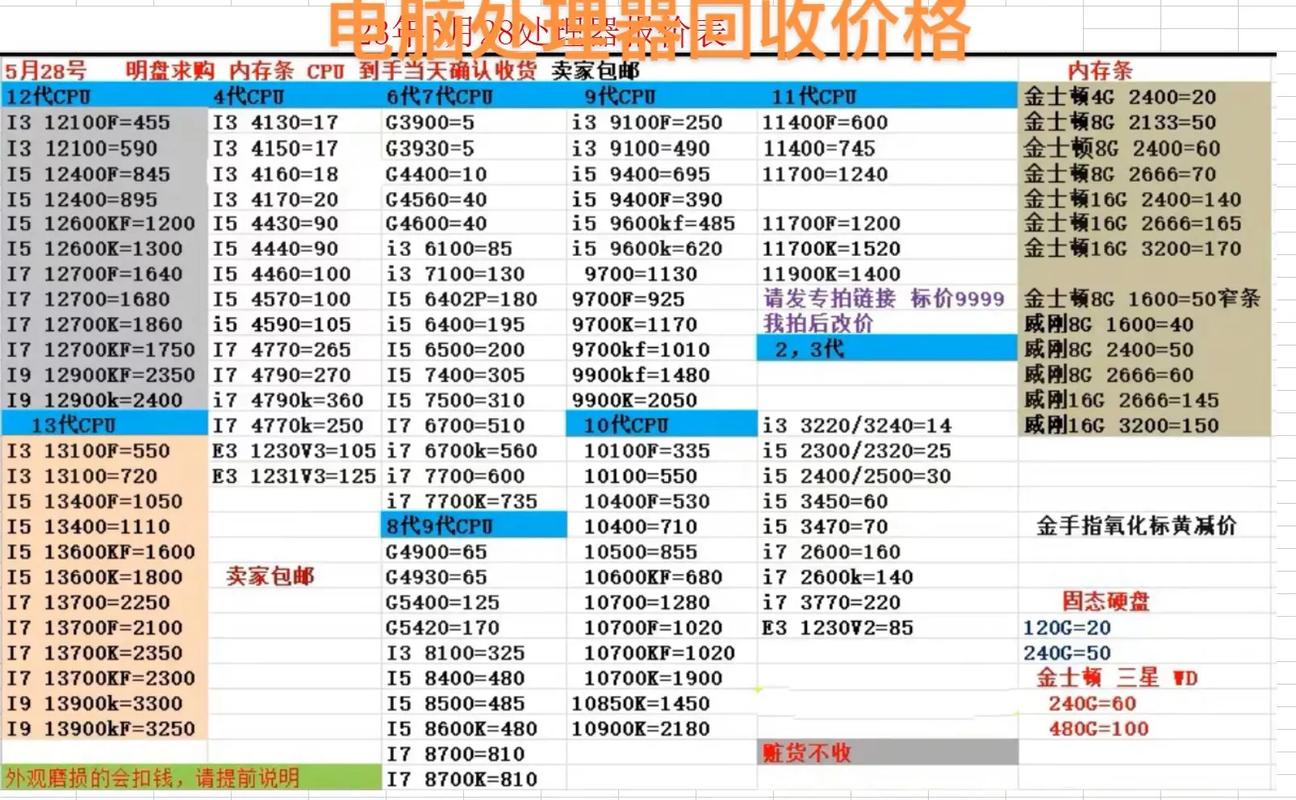
Task: Click the 6代7代CPU header
Action: click(x=438, y=97)
